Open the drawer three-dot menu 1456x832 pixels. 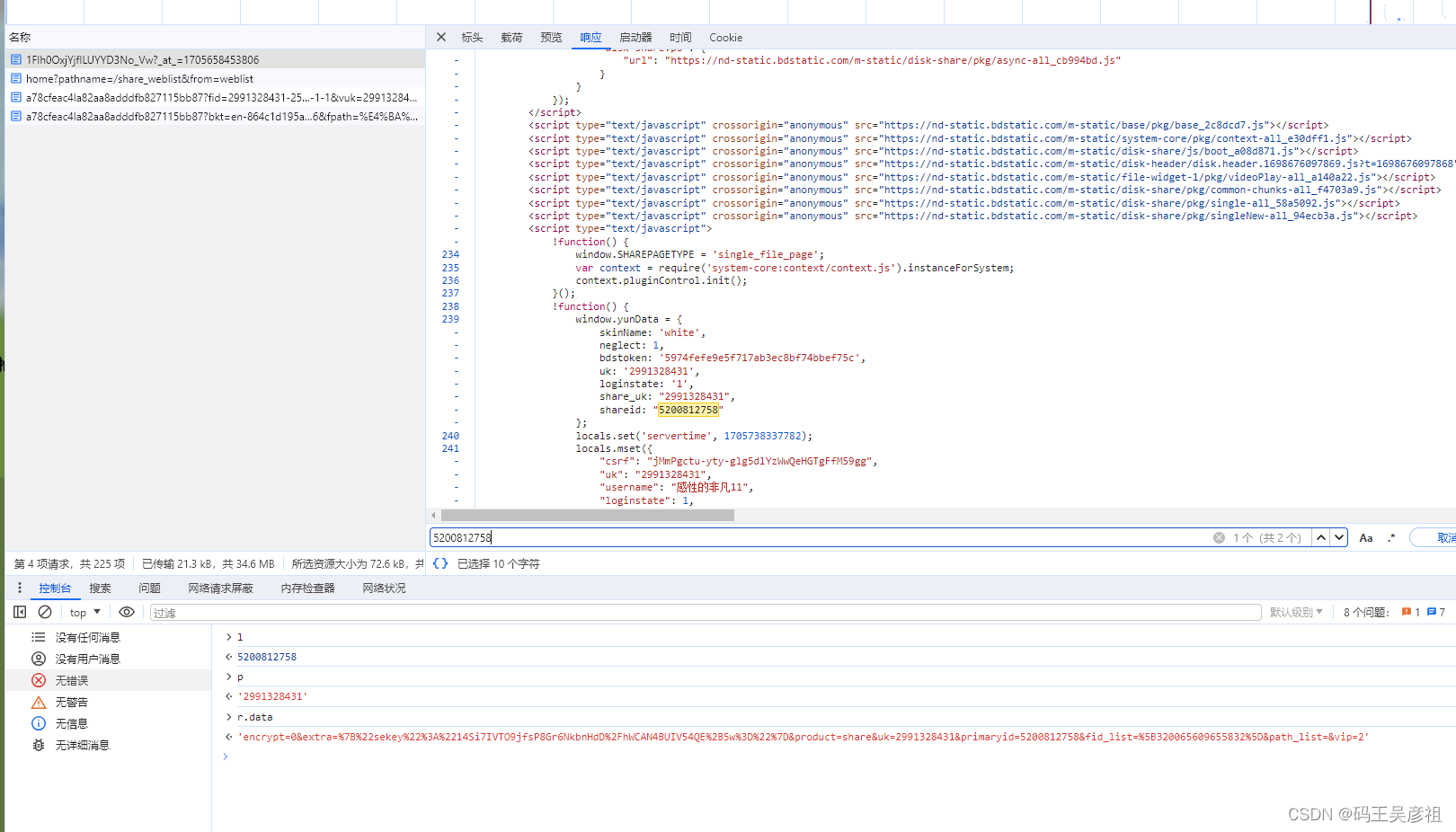[x=20, y=588]
